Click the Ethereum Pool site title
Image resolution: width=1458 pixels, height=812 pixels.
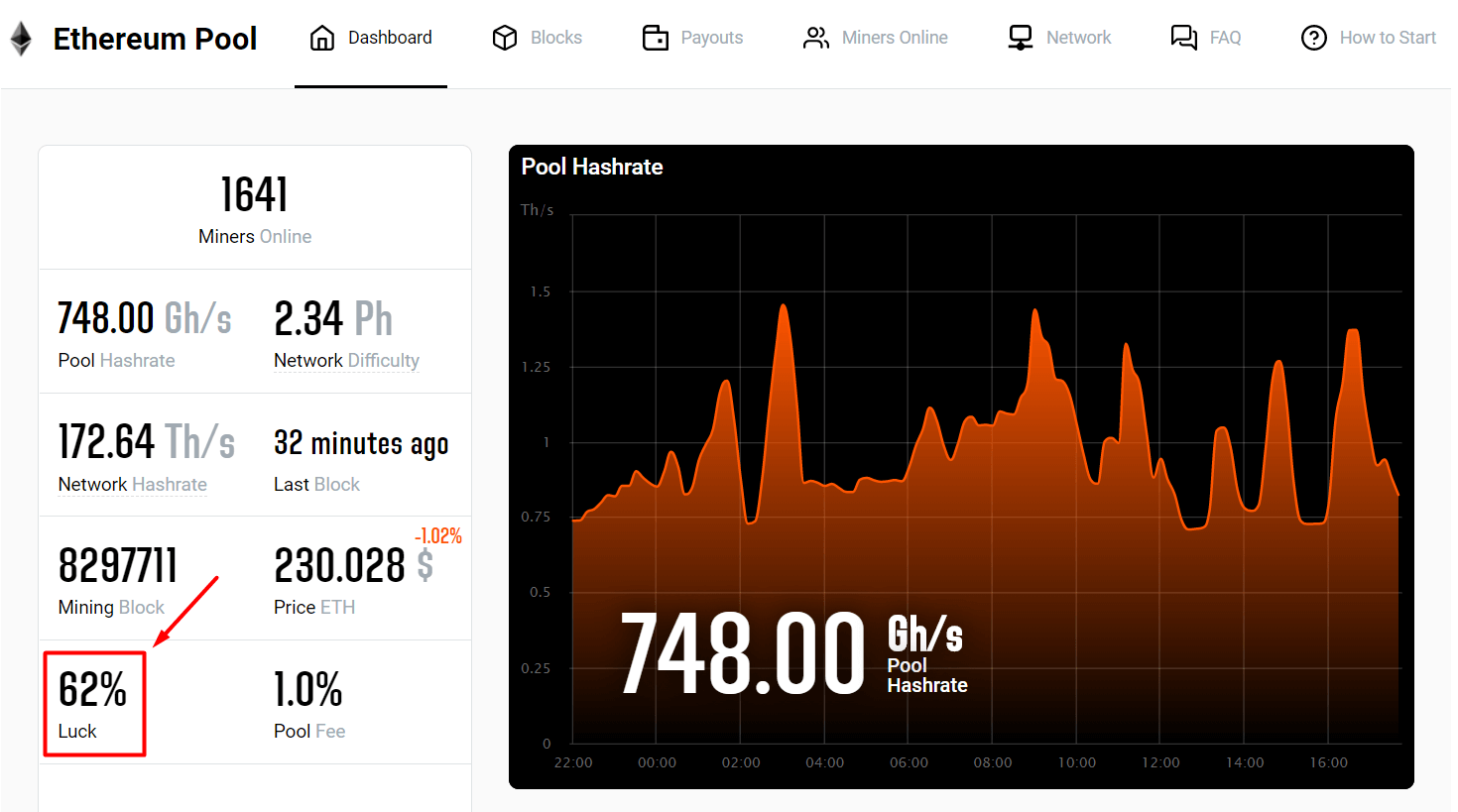(x=155, y=39)
